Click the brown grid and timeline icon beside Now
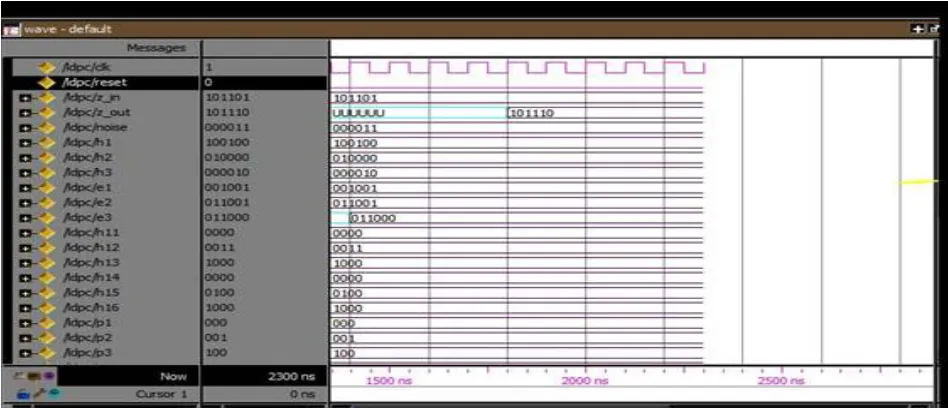The height and width of the screenshot is (408, 948). [x=34, y=376]
